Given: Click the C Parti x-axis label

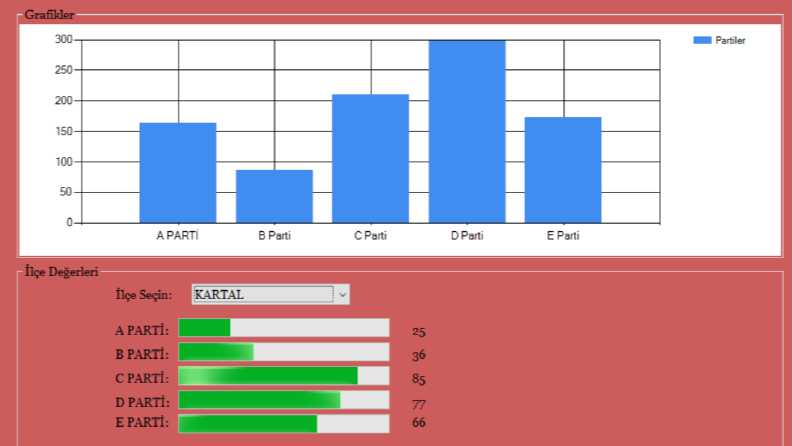Looking at the screenshot, I should click(x=371, y=236).
